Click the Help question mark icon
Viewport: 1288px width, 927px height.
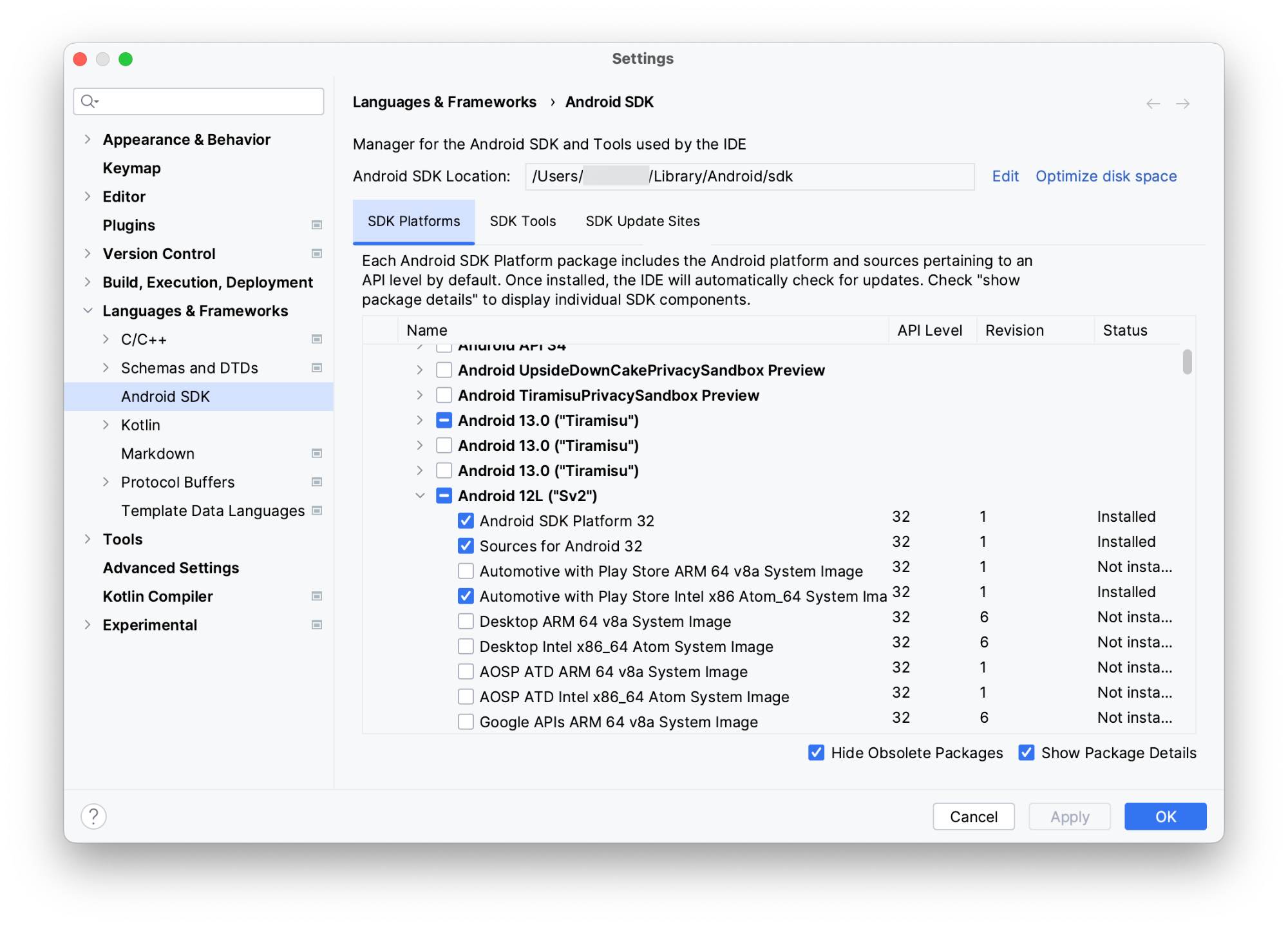click(94, 815)
